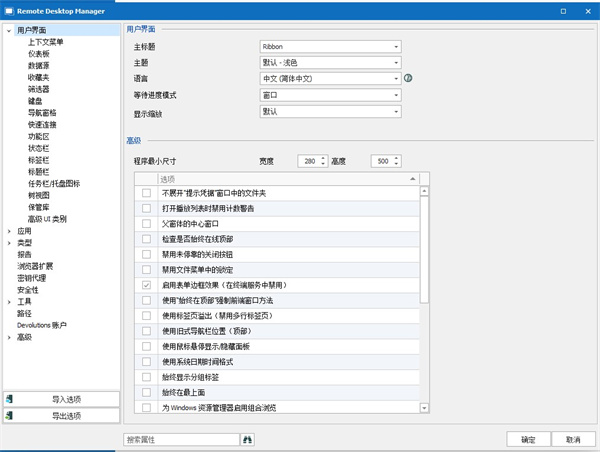The width and height of the screenshot is (600, 452).
Task: Open 收藏夹 settings page
Action: (39, 78)
